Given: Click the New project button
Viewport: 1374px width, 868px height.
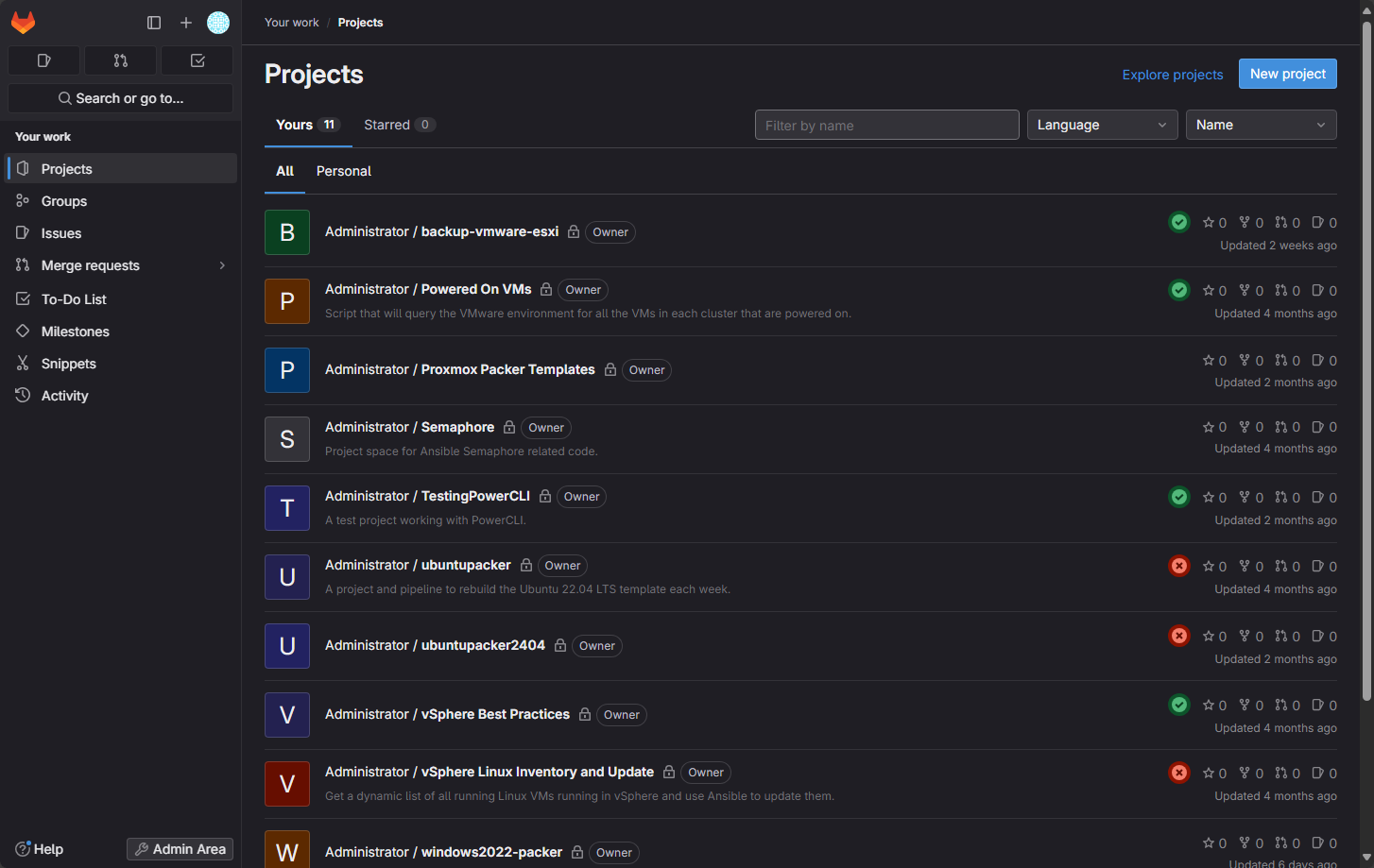Looking at the screenshot, I should pos(1287,74).
